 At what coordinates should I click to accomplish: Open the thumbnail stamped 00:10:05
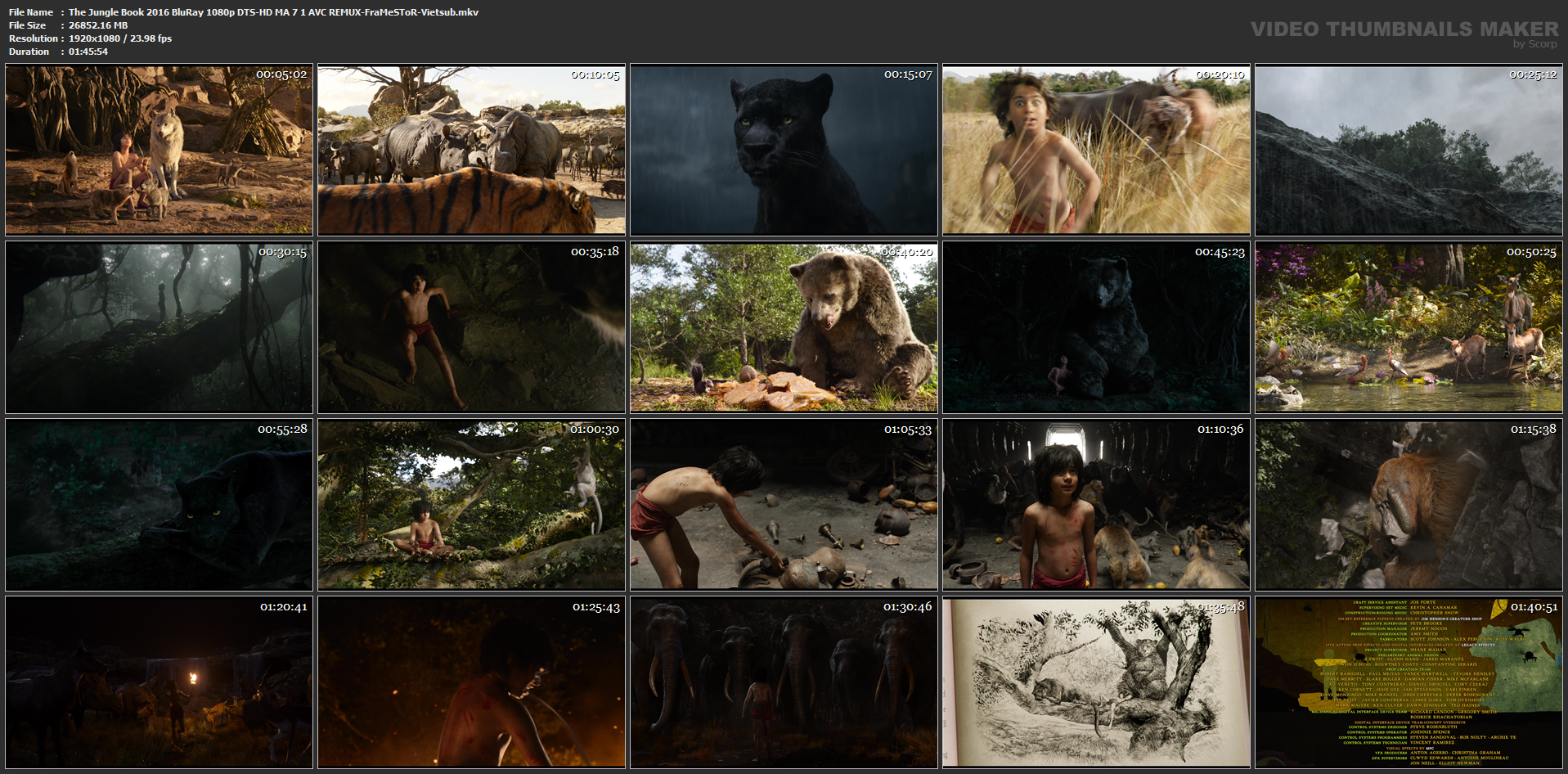coord(471,150)
